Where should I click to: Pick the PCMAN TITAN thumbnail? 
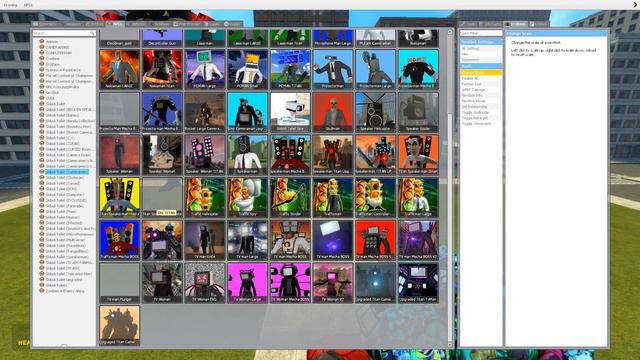[x=290, y=69]
